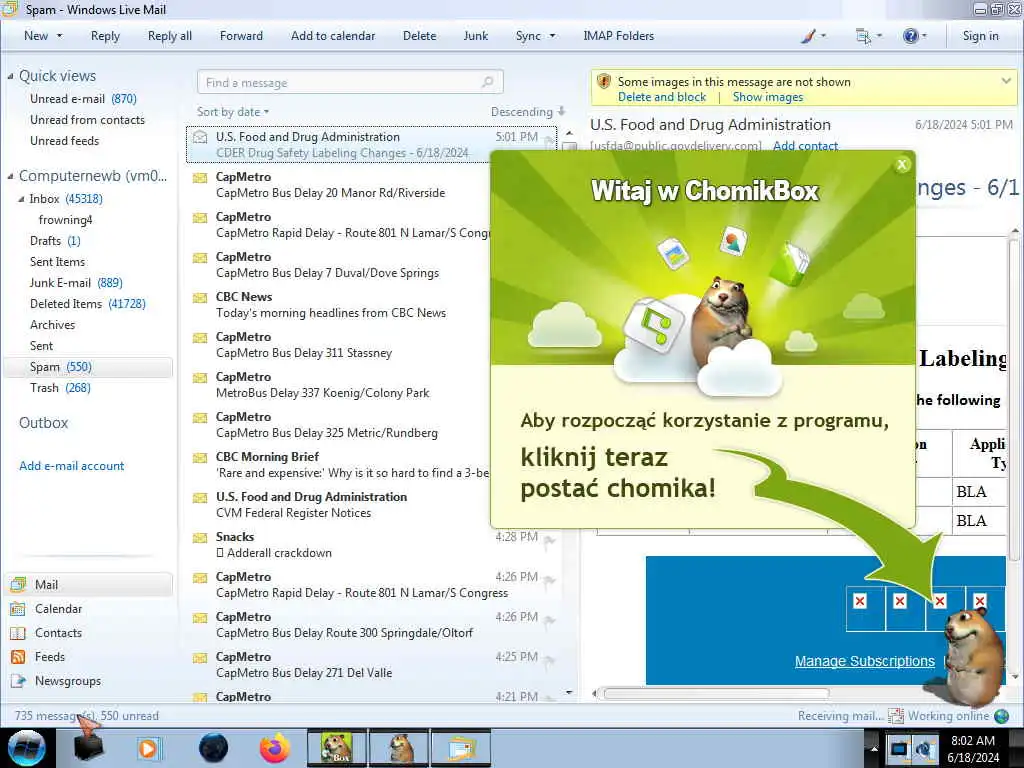The image size is (1024, 768).
Task: Open the Sync dropdown arrow
Action: point(552,36)
